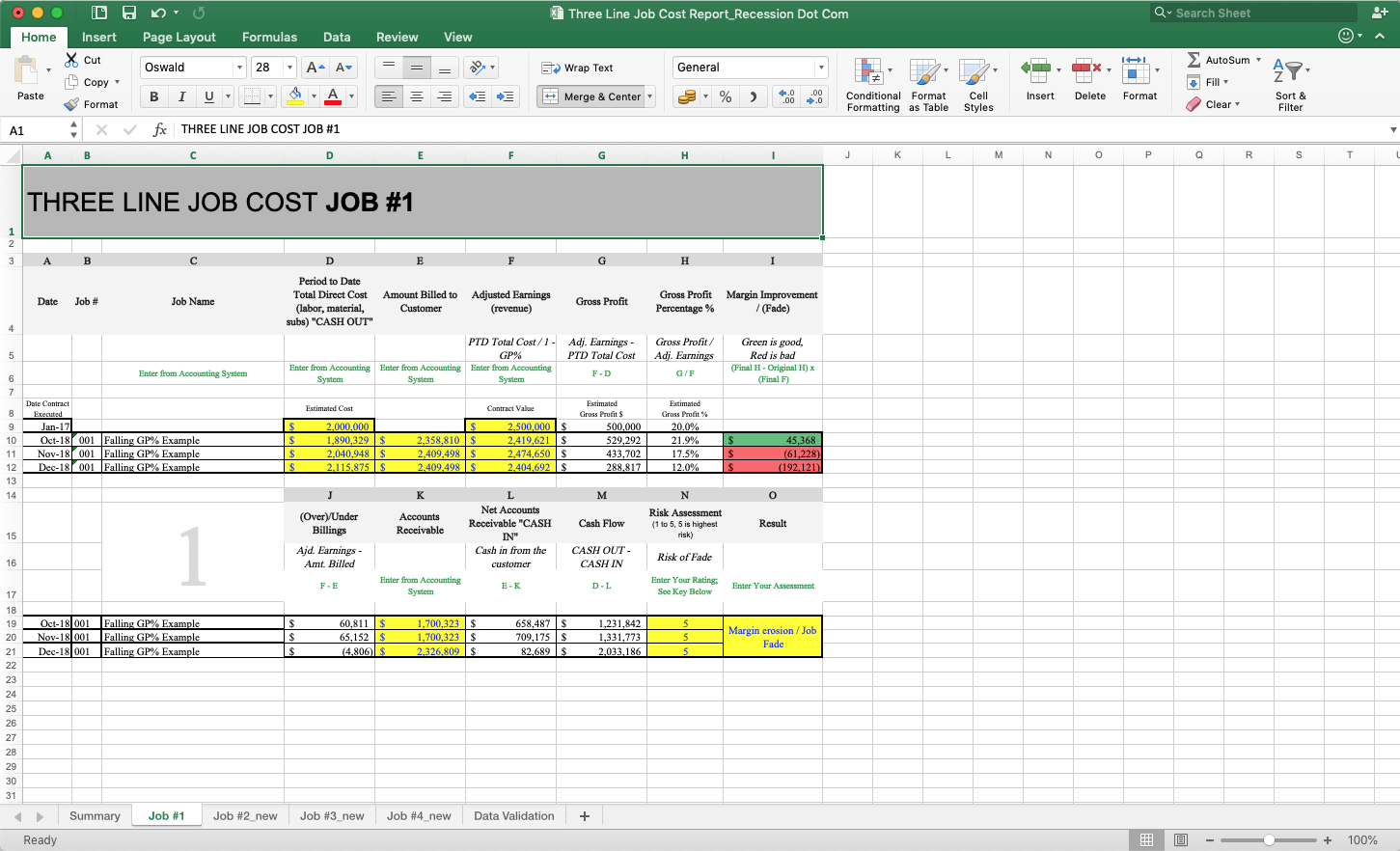Click the fill color bucket swatch
Screen dimensions: 1400x851
pos(295,96)
